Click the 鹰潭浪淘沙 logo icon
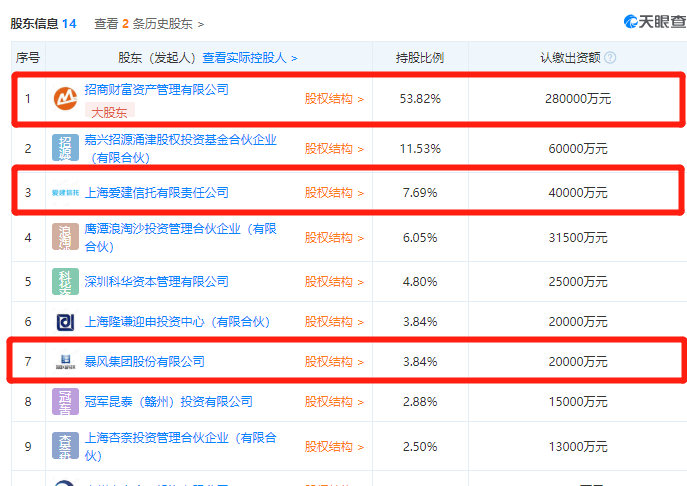This screenshot has height=486, width=687. pos(65,237)
